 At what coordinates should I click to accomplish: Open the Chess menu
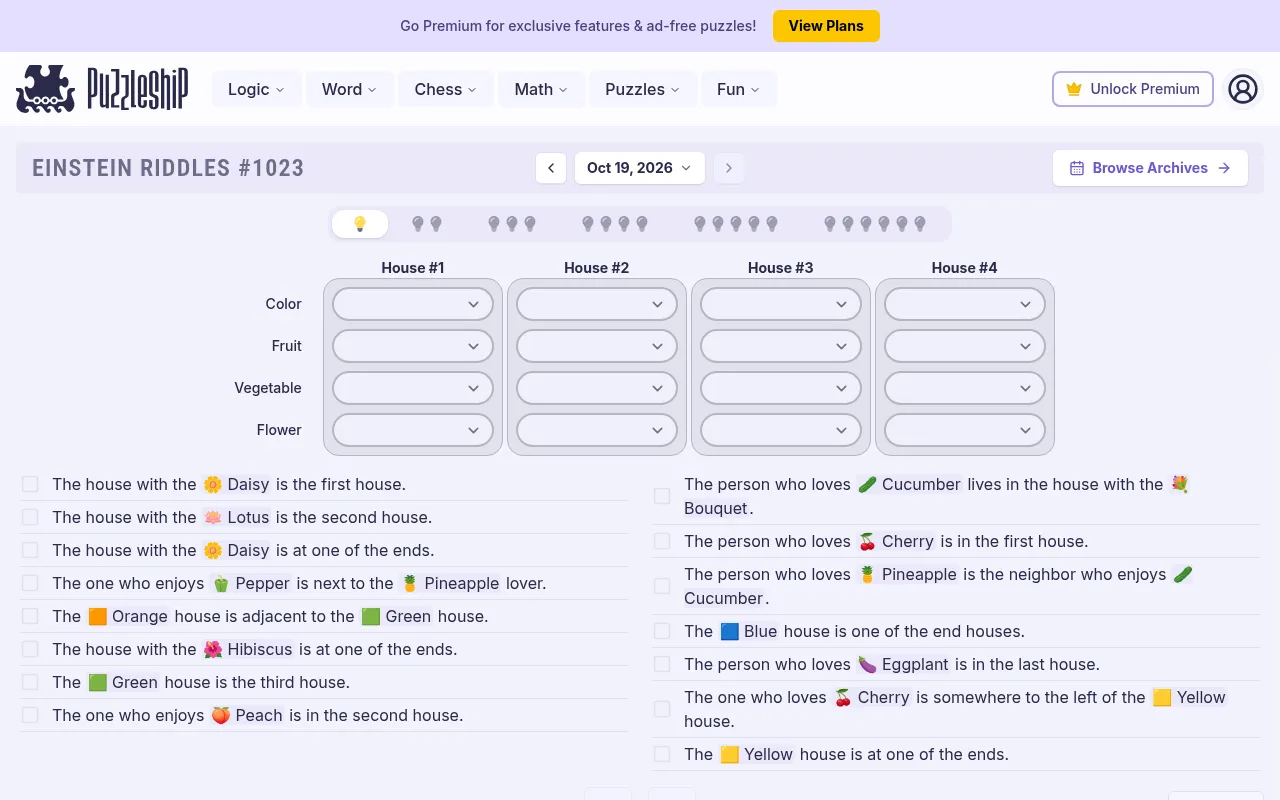tap(446, 89)
